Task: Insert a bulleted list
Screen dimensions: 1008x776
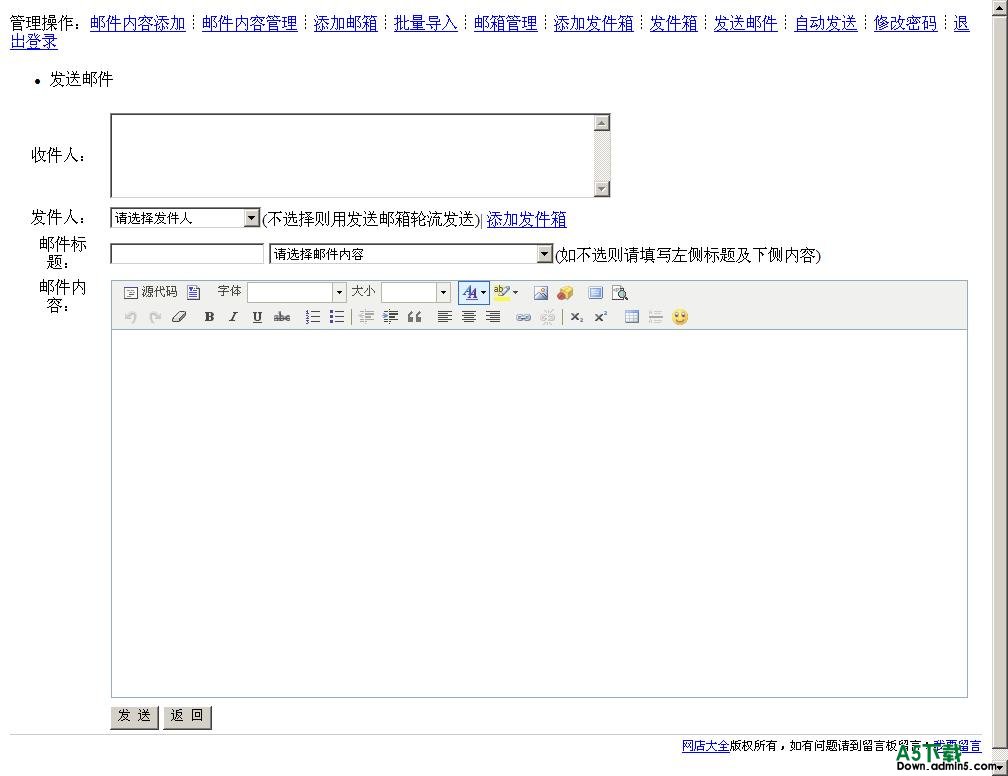Action: [x=337, y=317]
